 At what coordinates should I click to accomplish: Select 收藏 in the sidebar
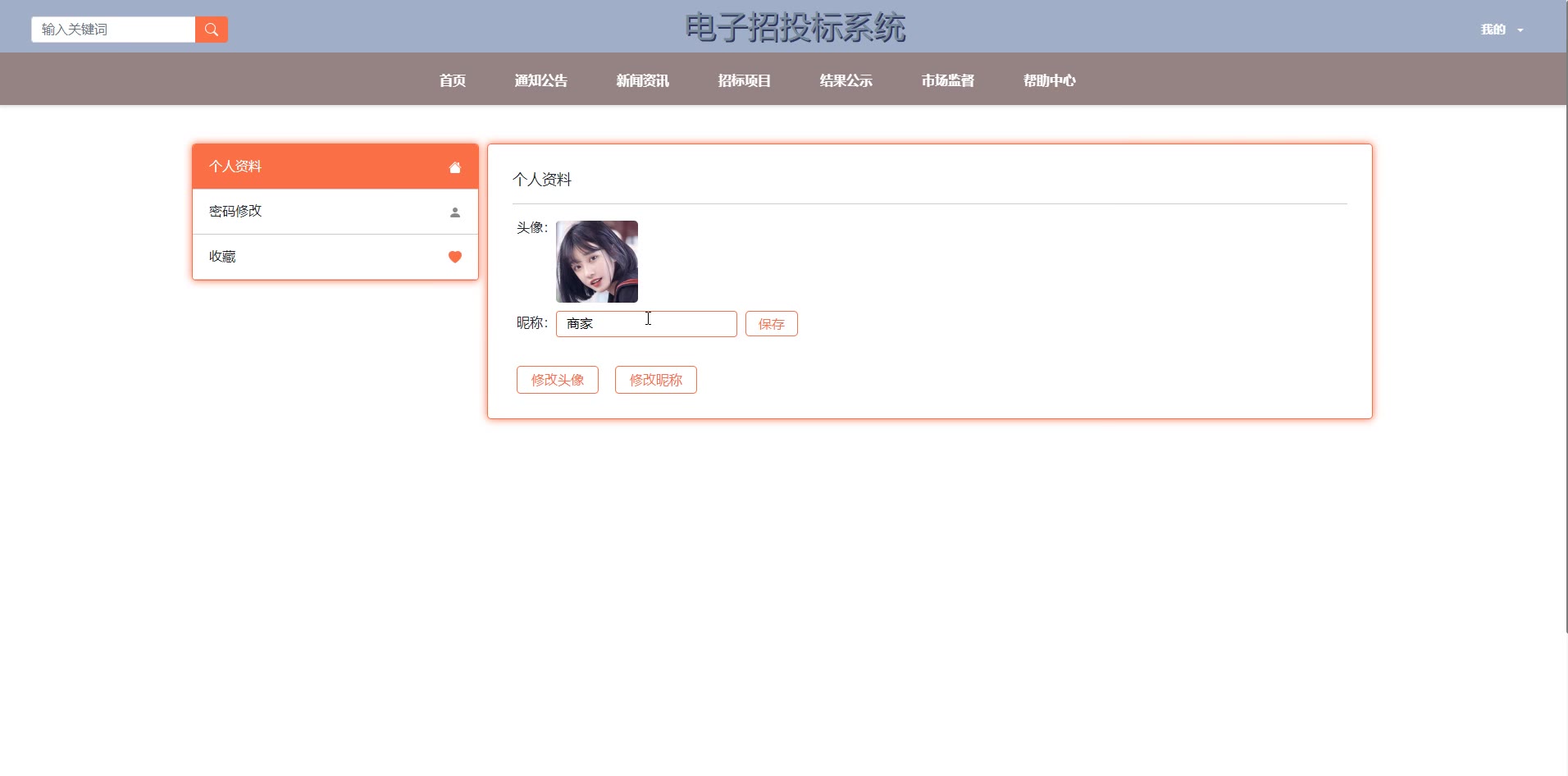click(x=335, y=257)
